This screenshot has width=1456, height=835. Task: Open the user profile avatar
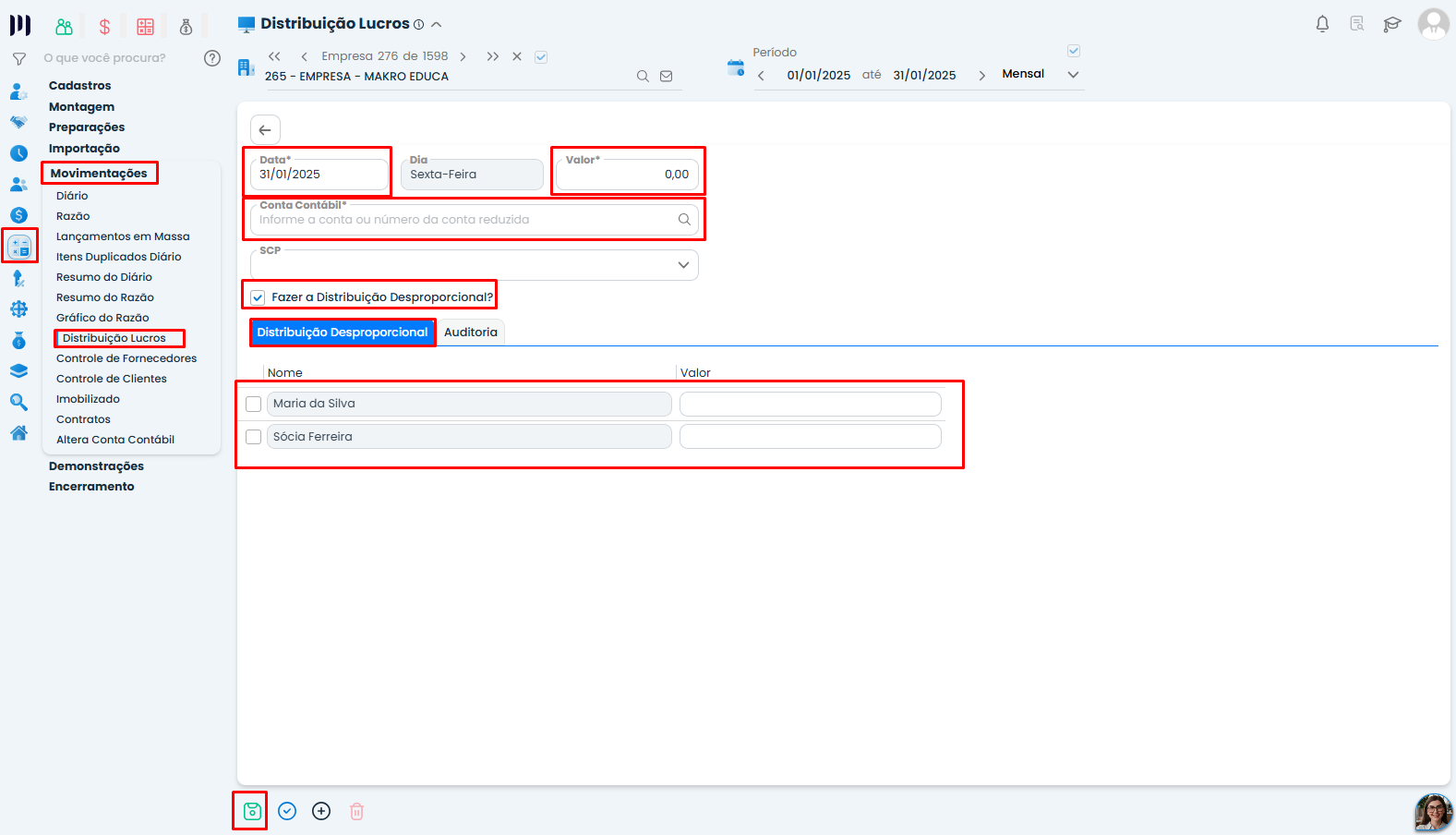(x=1433, y=24)
